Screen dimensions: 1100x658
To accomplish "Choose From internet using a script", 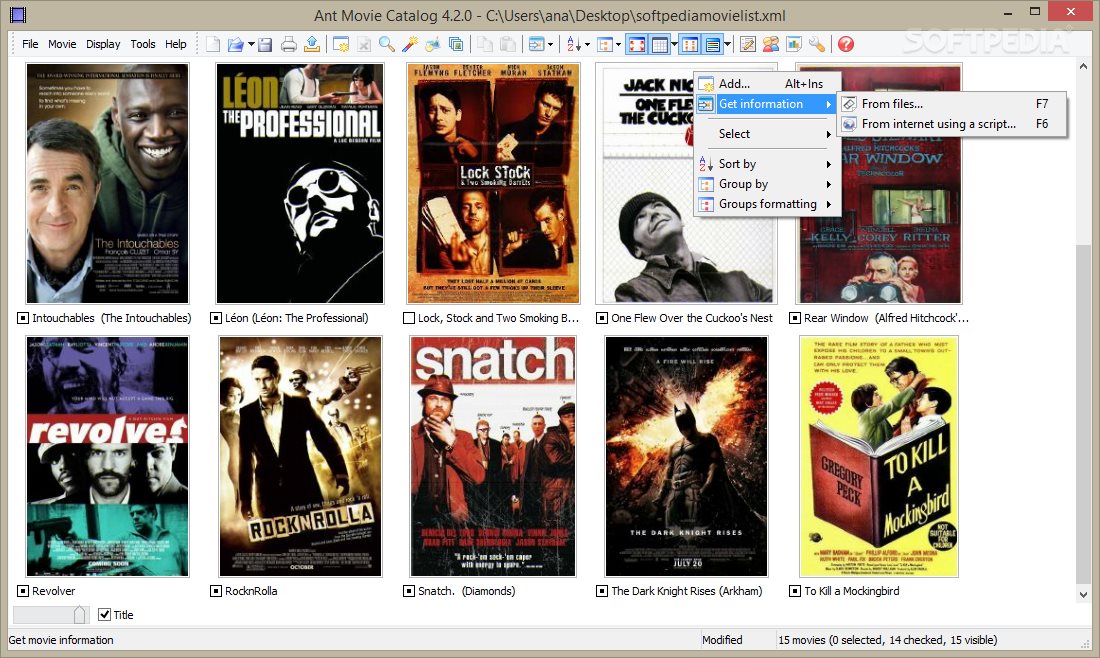I will tap(951, 124).
